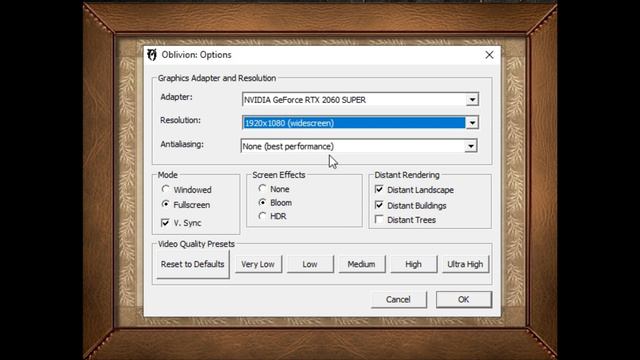Click the Oblivion helmet icon in title bar
The width and height of the screenshot is (640, 360).
[152, 55]
